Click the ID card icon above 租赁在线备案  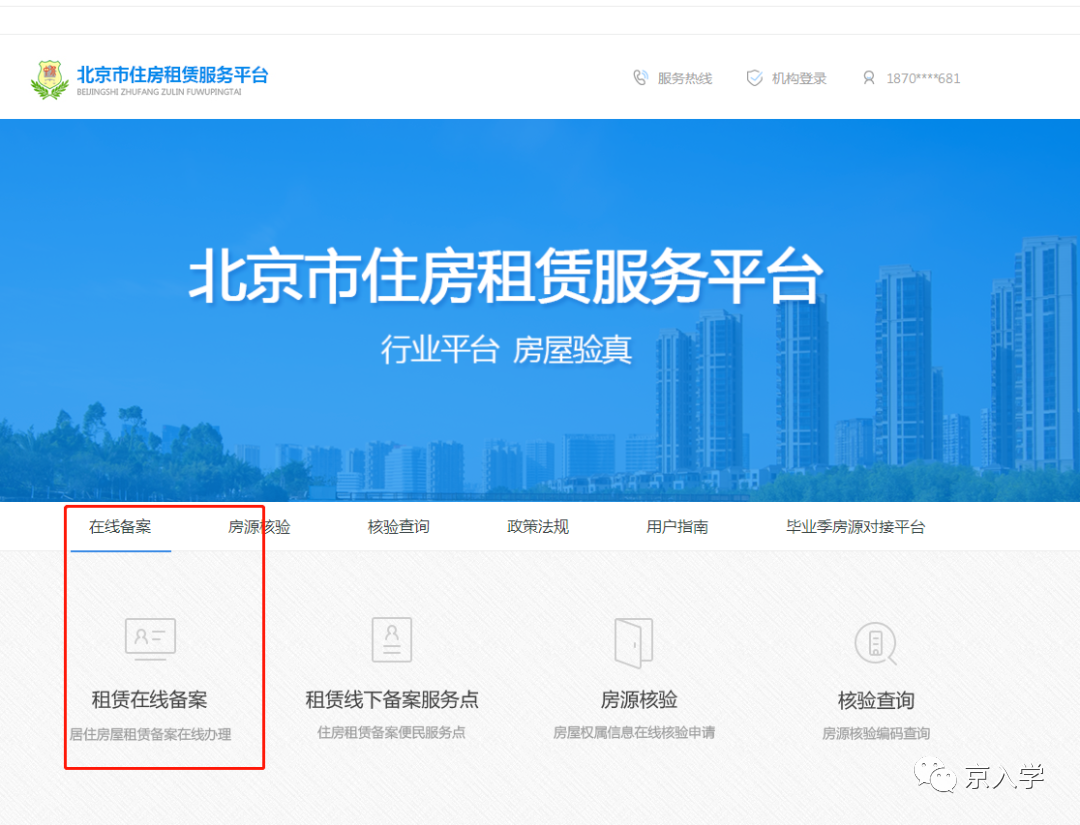point(150,639)
